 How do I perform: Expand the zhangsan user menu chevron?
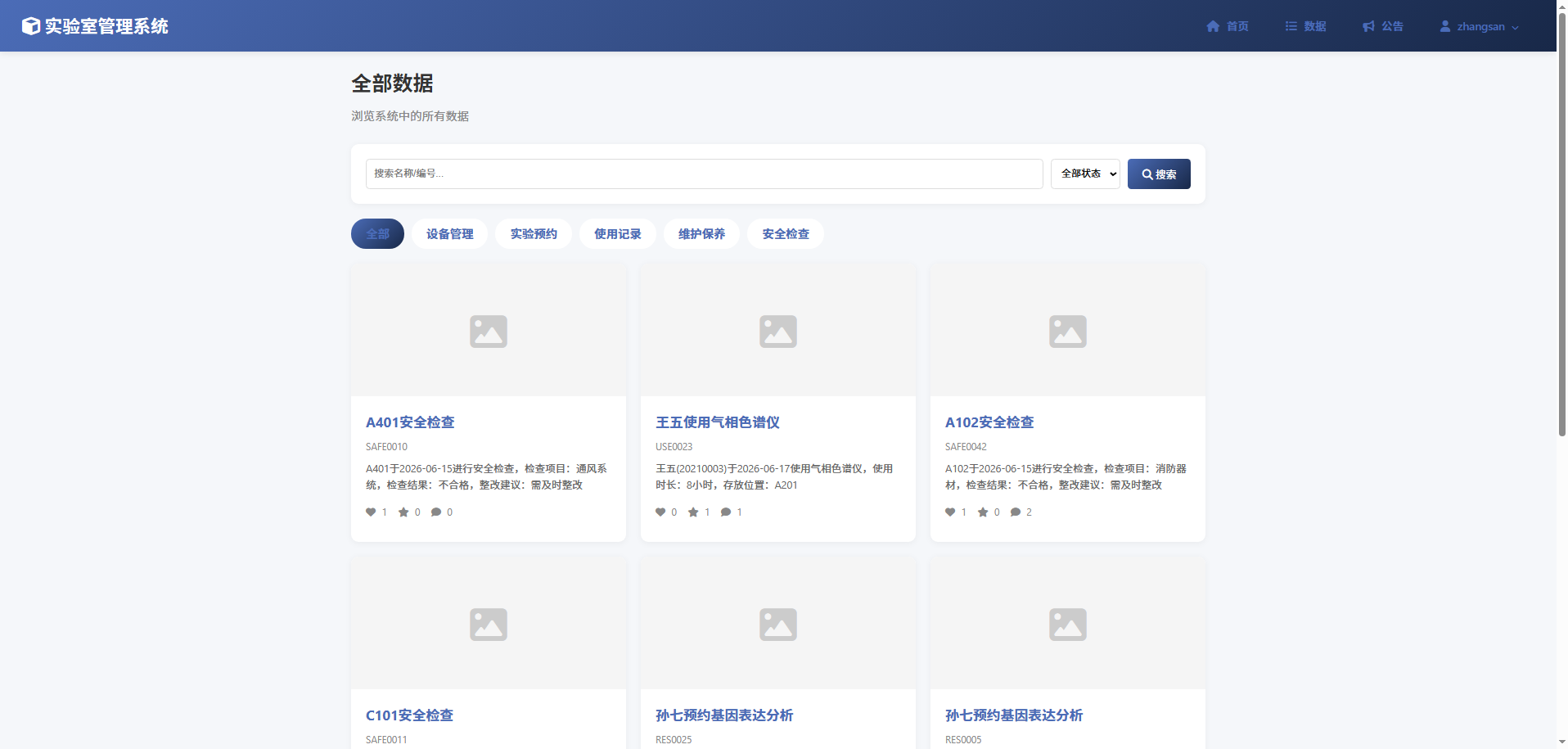click(1515, 27)
